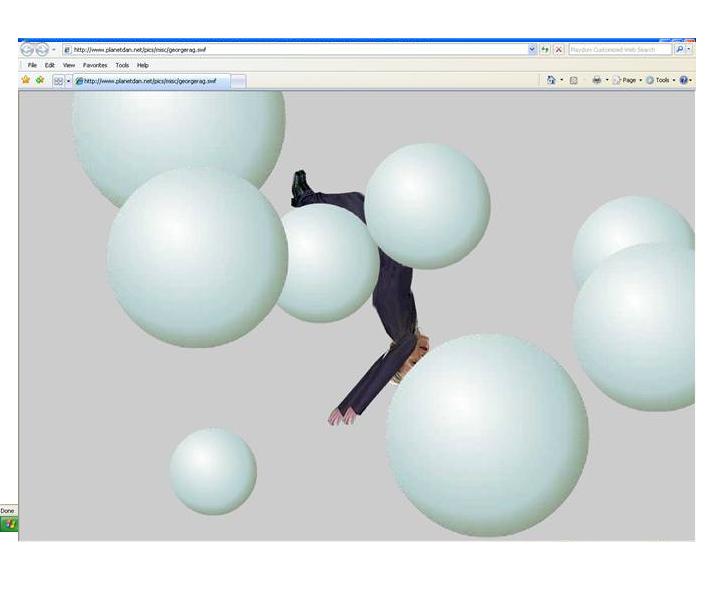
Task: Expand the address bar history dropdown
Action: coord(532,49)
